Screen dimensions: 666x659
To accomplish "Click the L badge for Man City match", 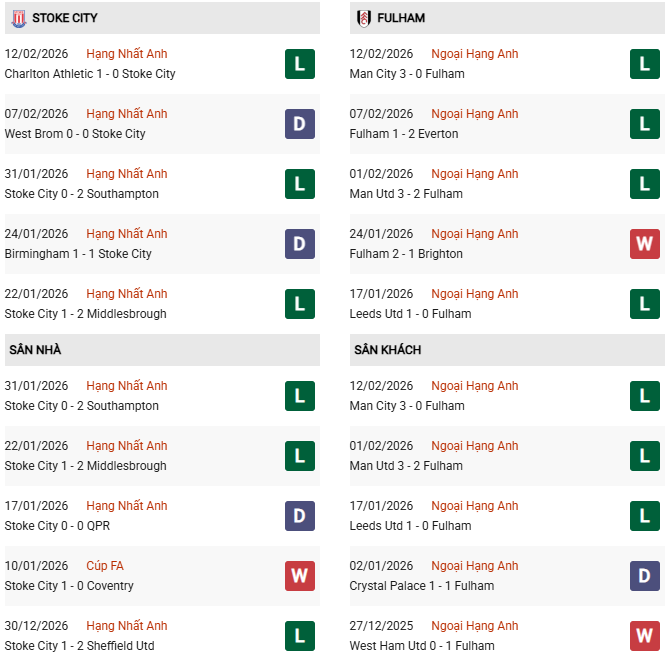I will coord(645,64).
